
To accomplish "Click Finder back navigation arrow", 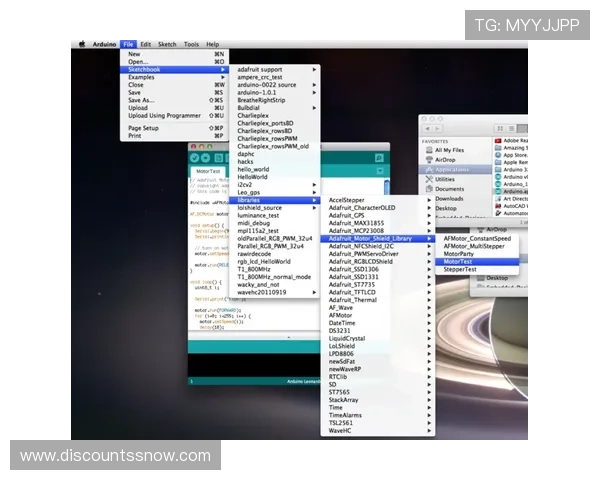I will click(x=429, y=128).
